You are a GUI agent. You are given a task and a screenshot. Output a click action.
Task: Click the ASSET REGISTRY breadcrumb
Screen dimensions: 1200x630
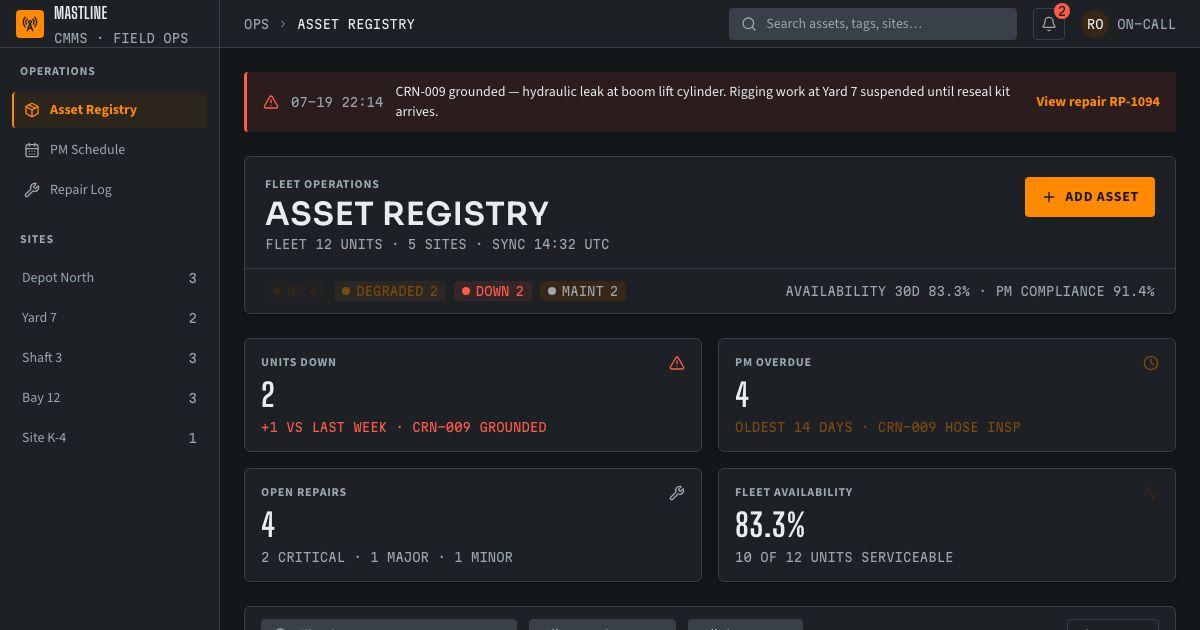click(356, 24)
